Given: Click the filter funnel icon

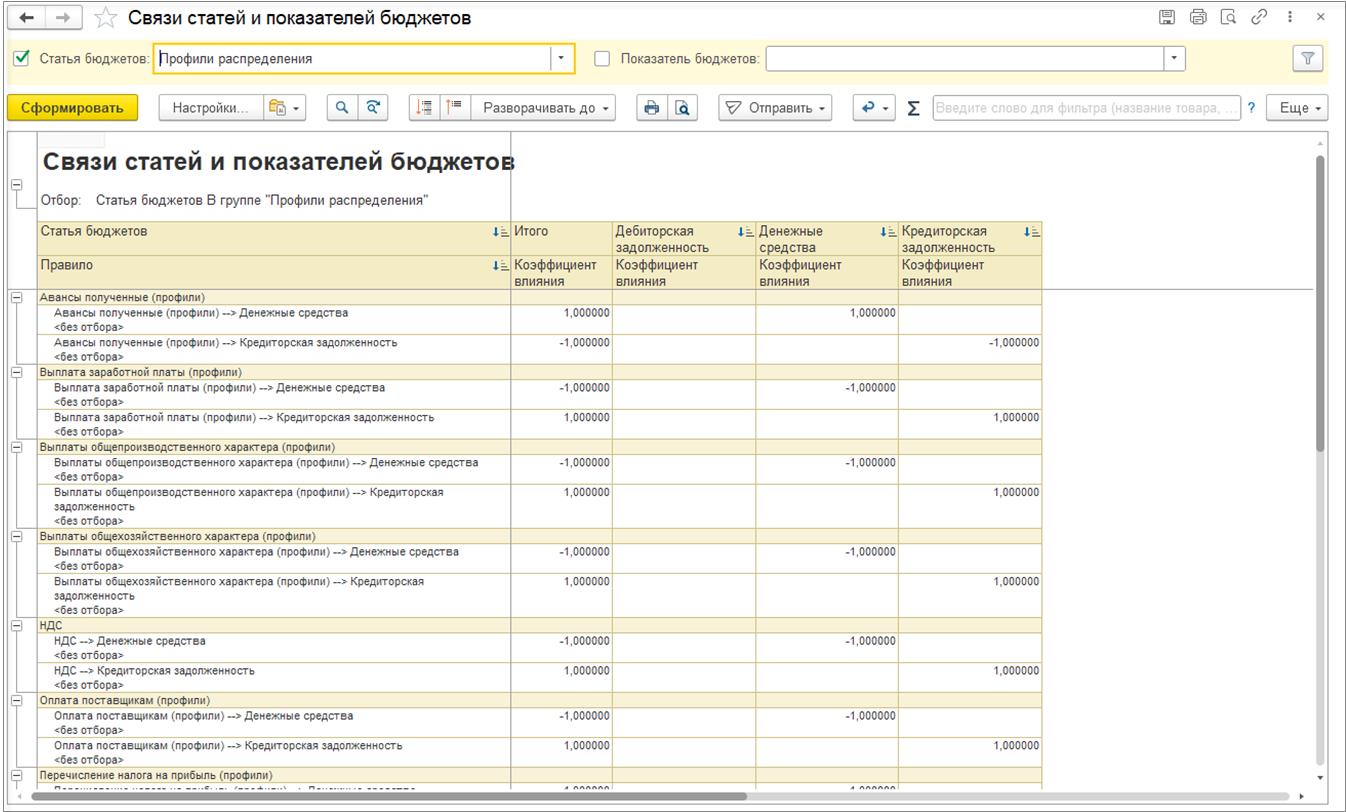Looking at the screenshot, I should click(x=1307, y=59).
